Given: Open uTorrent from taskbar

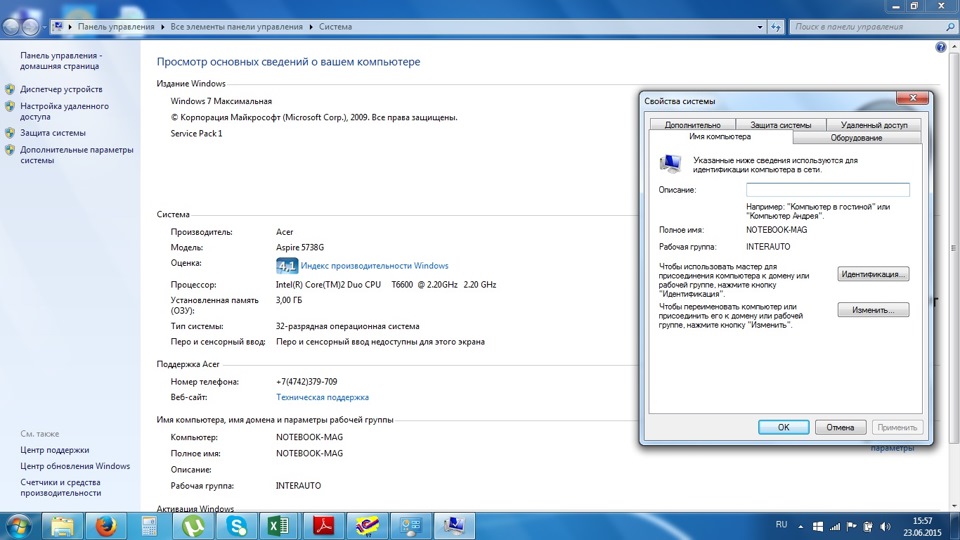Looking at the screenshot, I should [x=193, y=527].
